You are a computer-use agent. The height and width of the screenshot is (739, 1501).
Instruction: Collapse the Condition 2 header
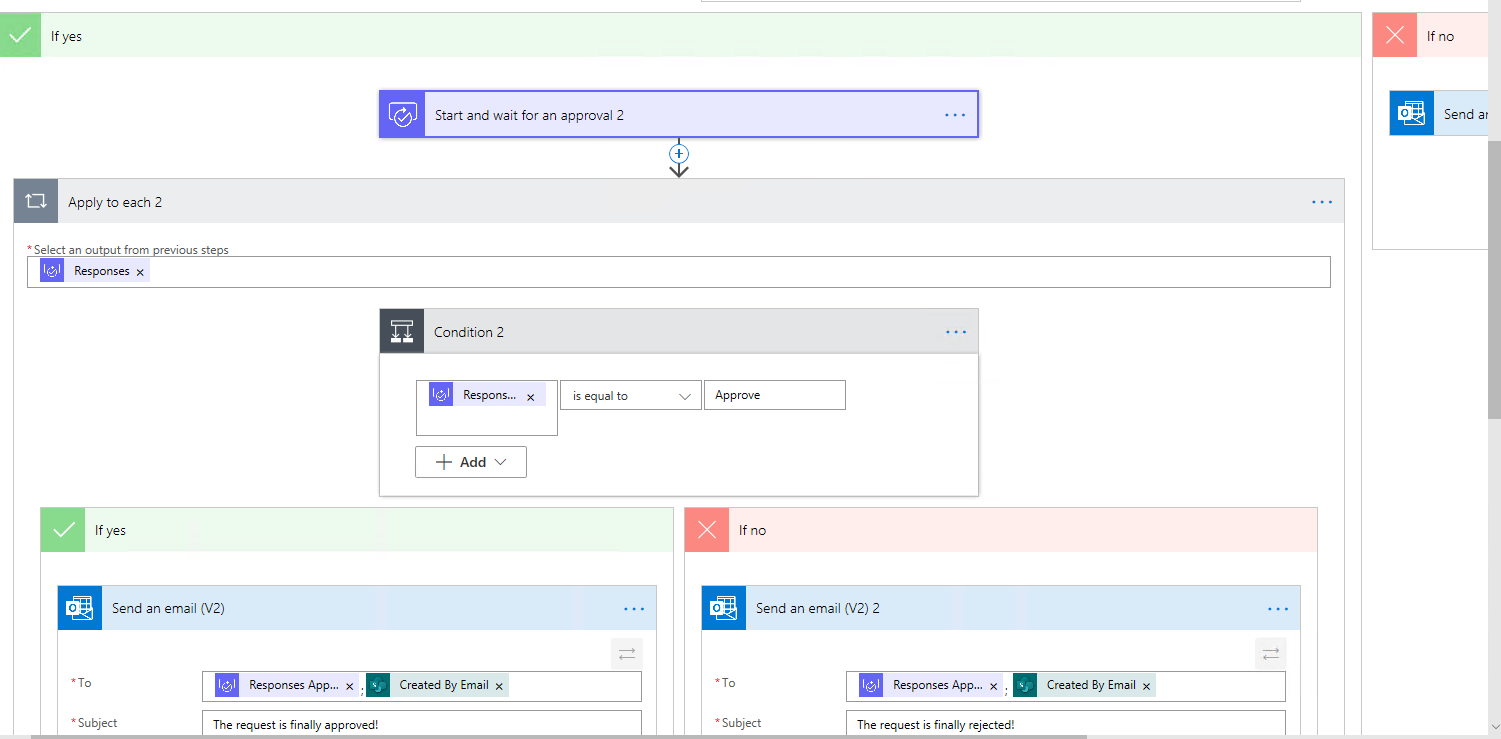click(x=679, y=331)
